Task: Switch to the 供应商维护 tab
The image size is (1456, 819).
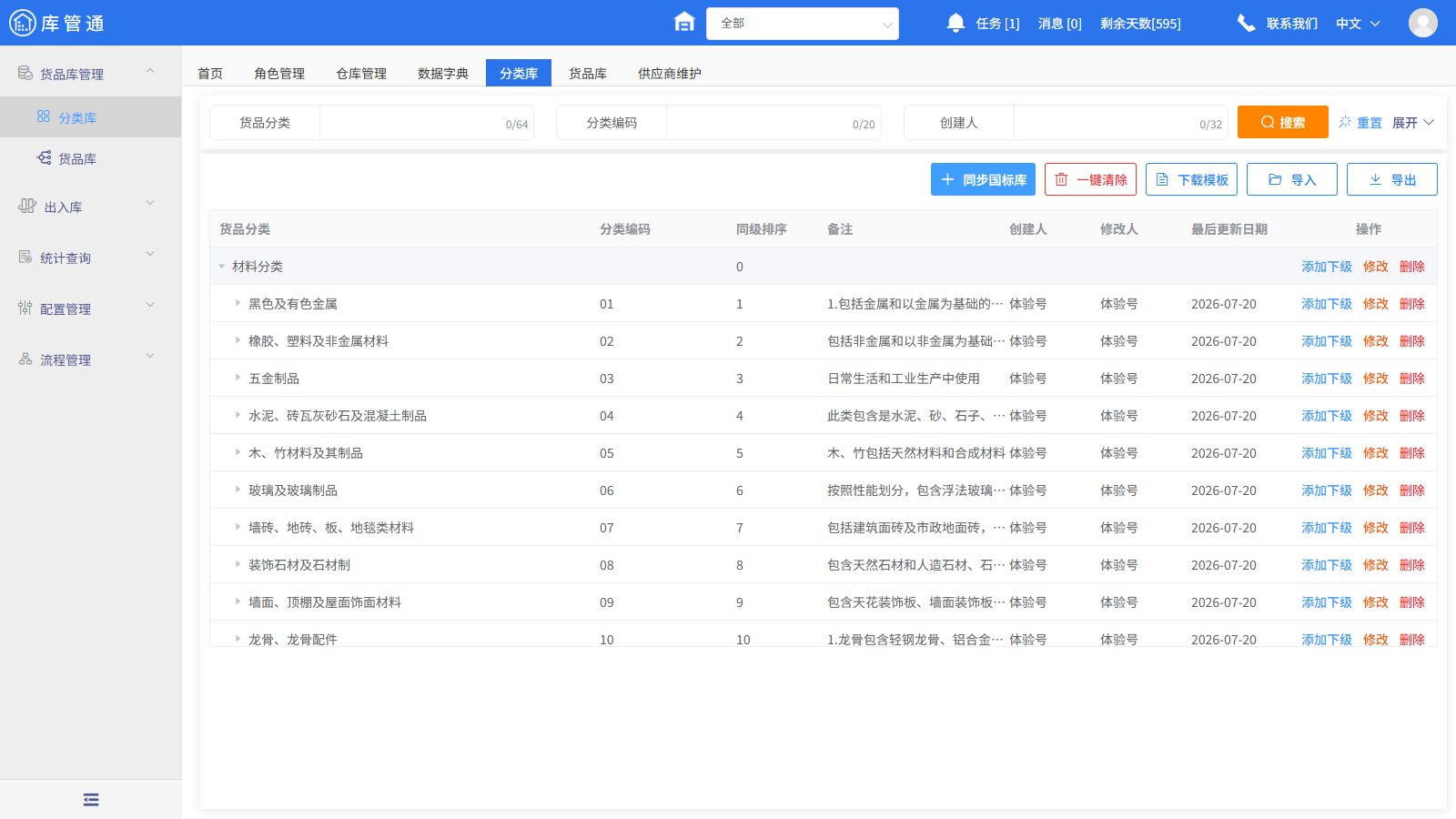Action: click(670, 74)
